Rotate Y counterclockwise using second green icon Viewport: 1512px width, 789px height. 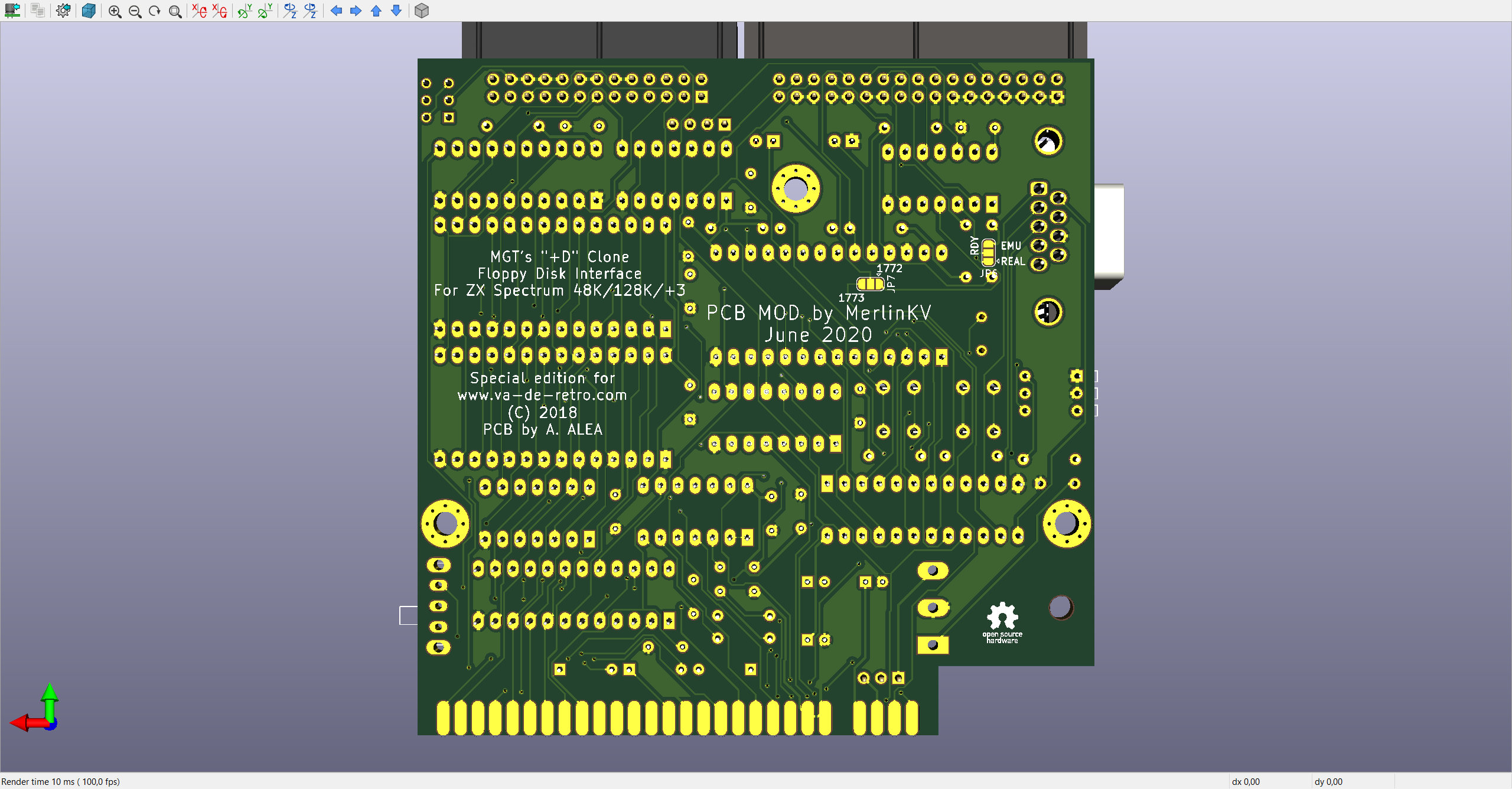coord(265,11)
